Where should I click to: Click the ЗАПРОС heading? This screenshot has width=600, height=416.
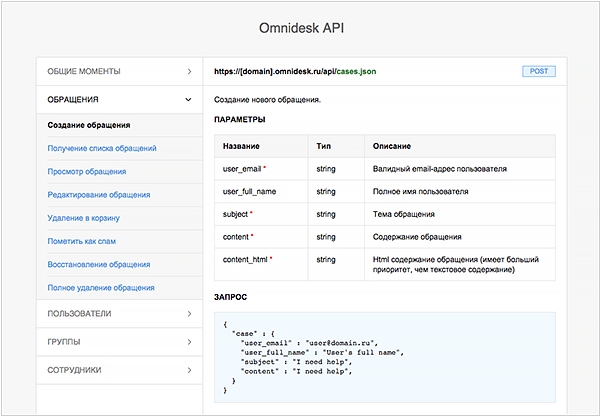[230, 297]
